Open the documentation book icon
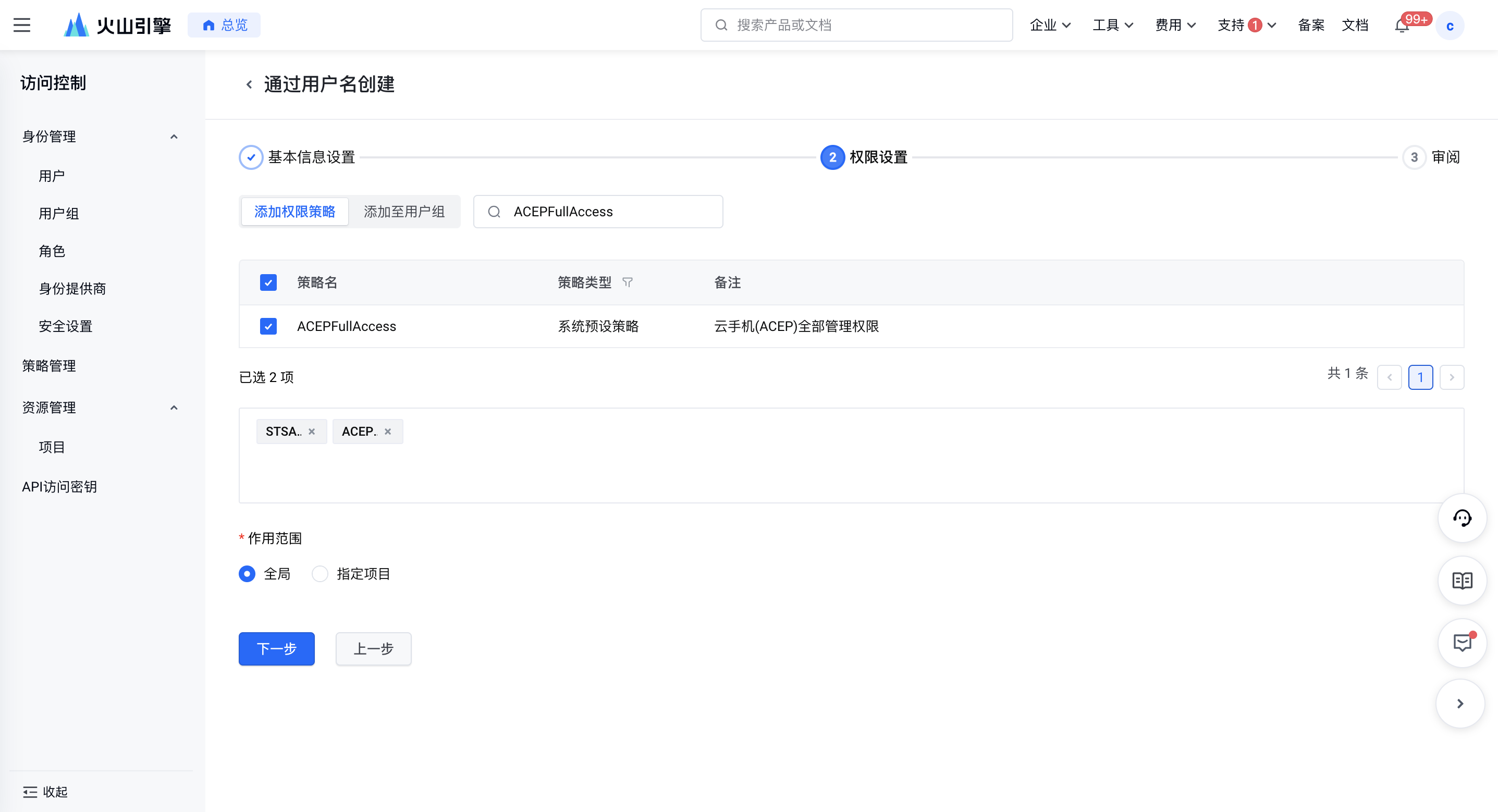Screen dimensions: 1498x812 (x=1462, y=581)
